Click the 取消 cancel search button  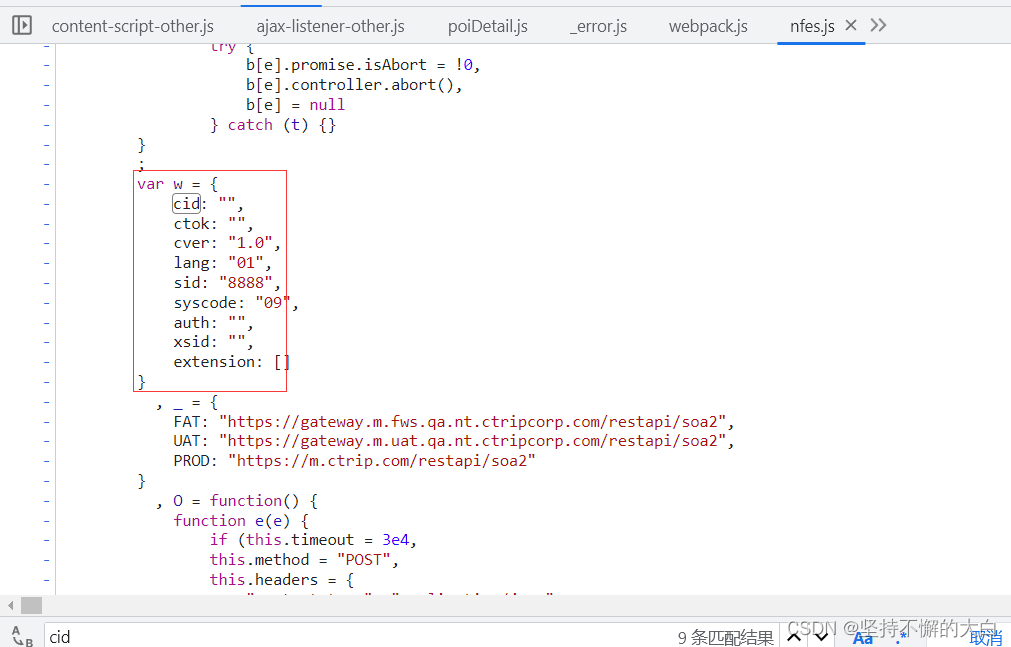tap(986, 638)
